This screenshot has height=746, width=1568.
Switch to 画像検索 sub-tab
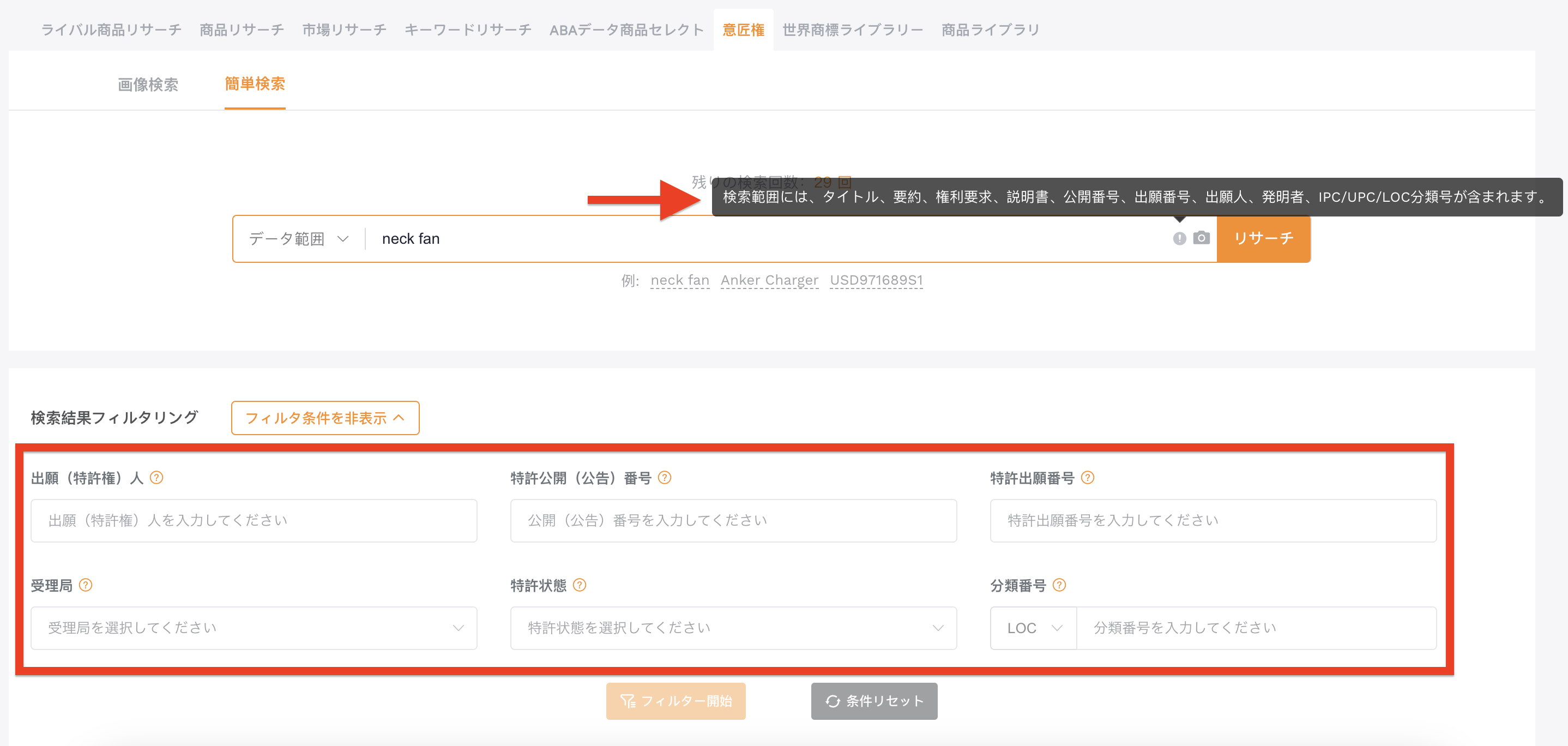click(148, 84)
